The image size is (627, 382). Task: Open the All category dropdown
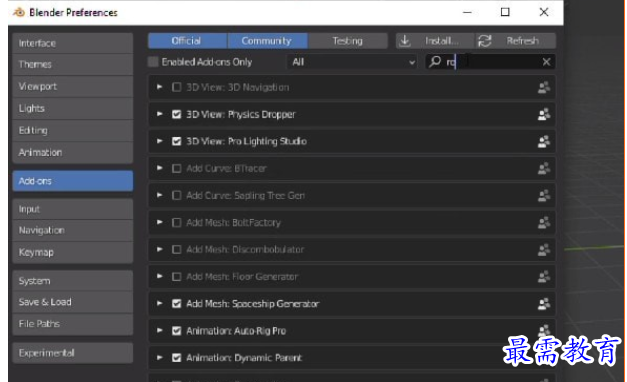(352, 62)
